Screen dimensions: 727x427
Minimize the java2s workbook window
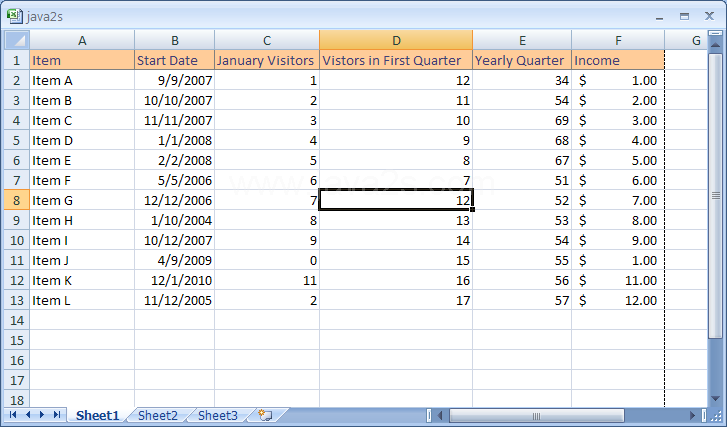point(659,17)
